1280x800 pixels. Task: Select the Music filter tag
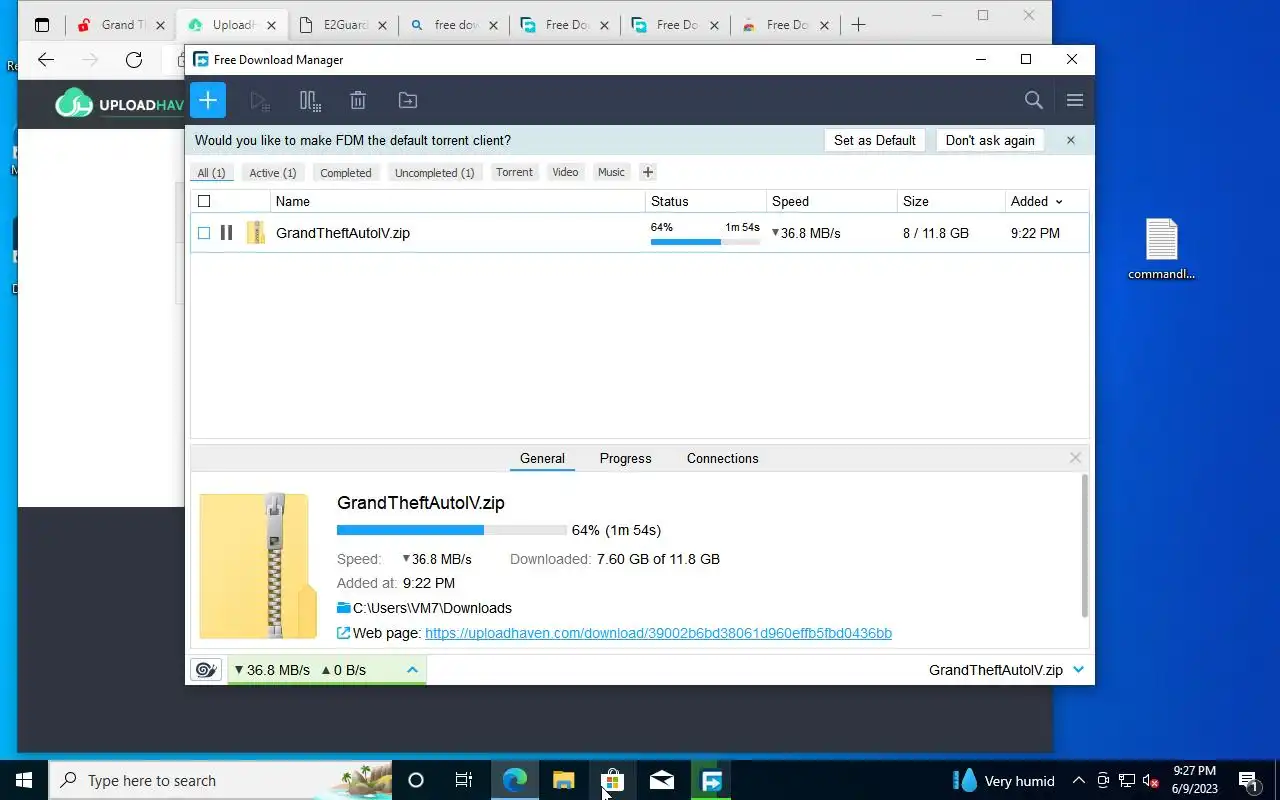(x=611, y=172)
